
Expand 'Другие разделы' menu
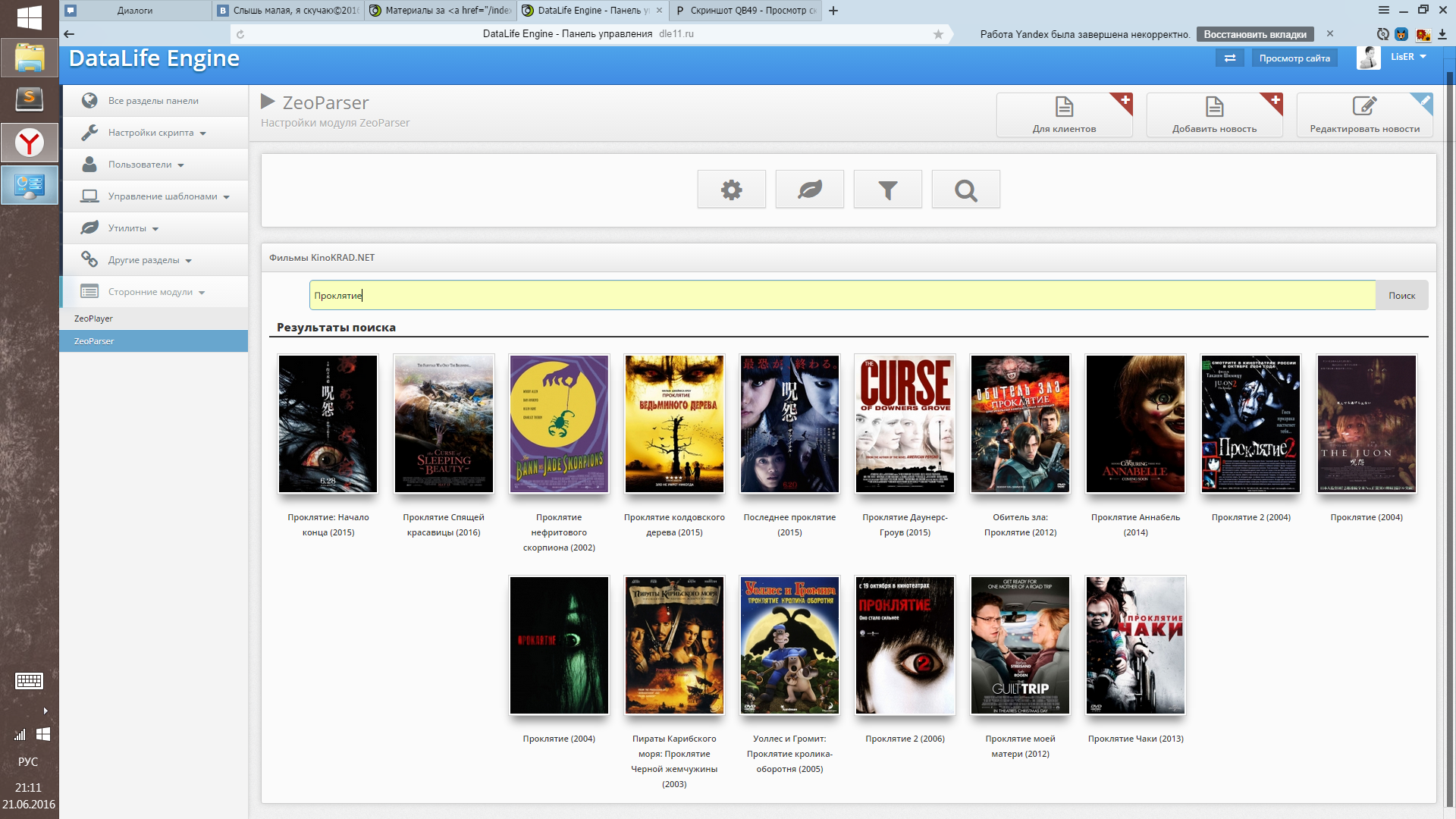[155, 260]
